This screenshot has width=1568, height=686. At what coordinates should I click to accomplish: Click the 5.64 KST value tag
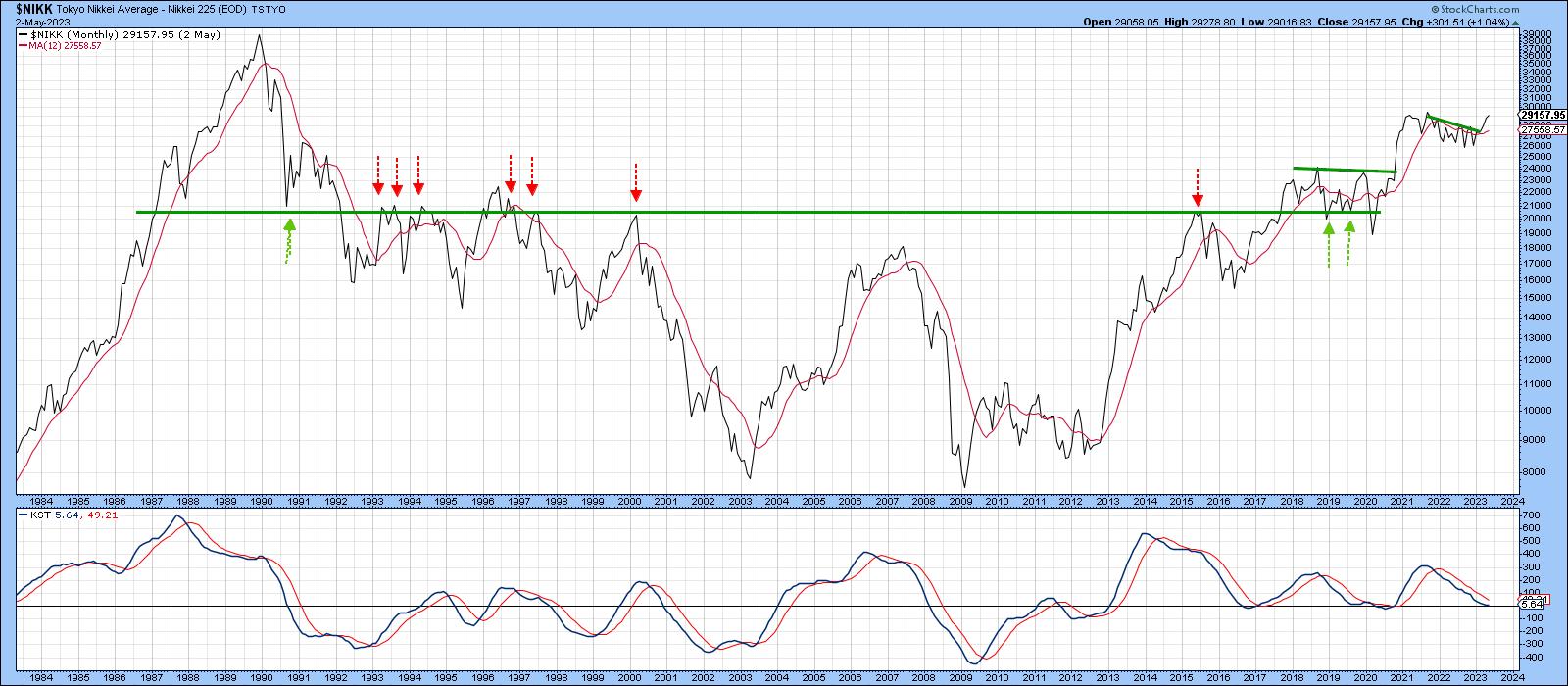(x=1532, y=605)
